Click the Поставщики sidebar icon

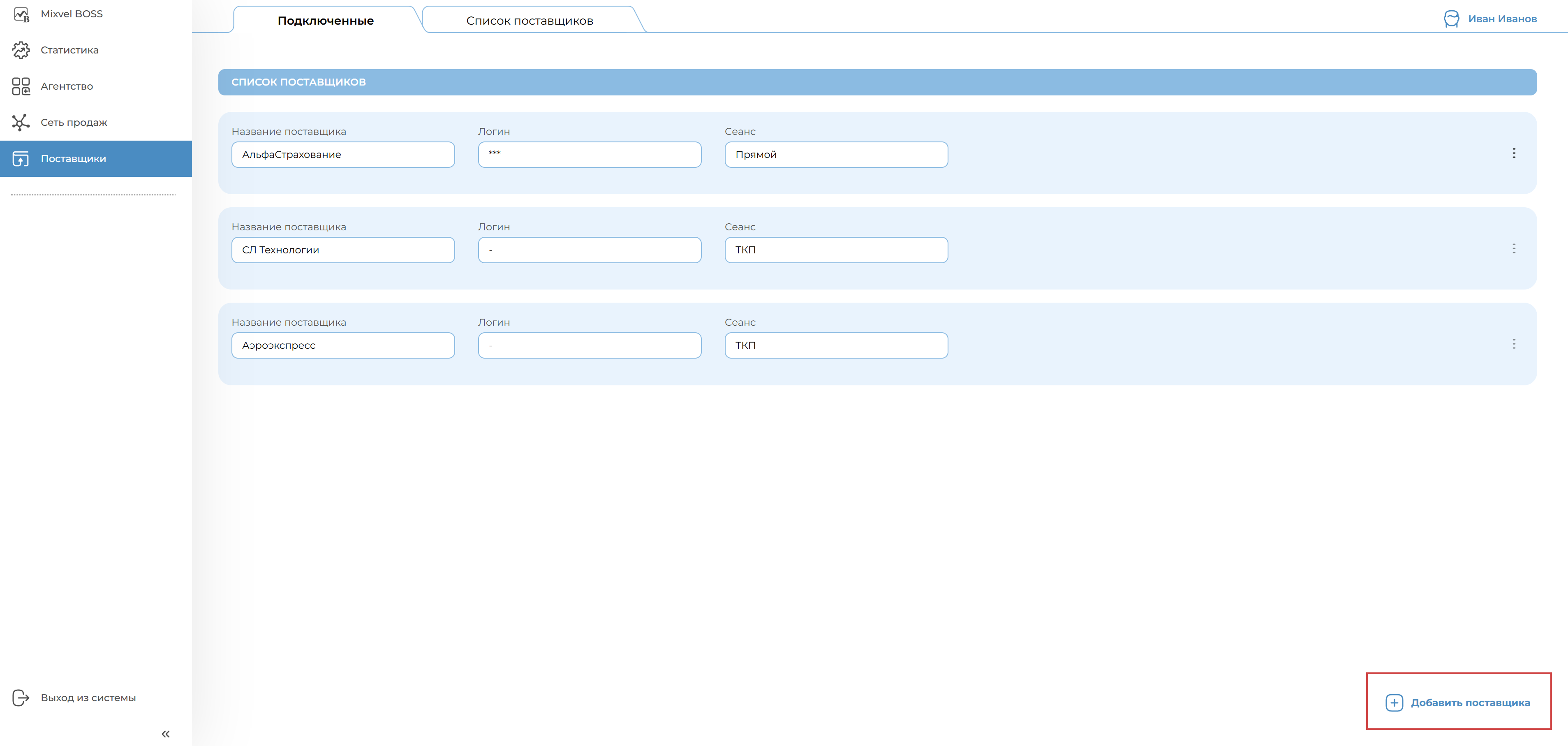tap(21, 159)
